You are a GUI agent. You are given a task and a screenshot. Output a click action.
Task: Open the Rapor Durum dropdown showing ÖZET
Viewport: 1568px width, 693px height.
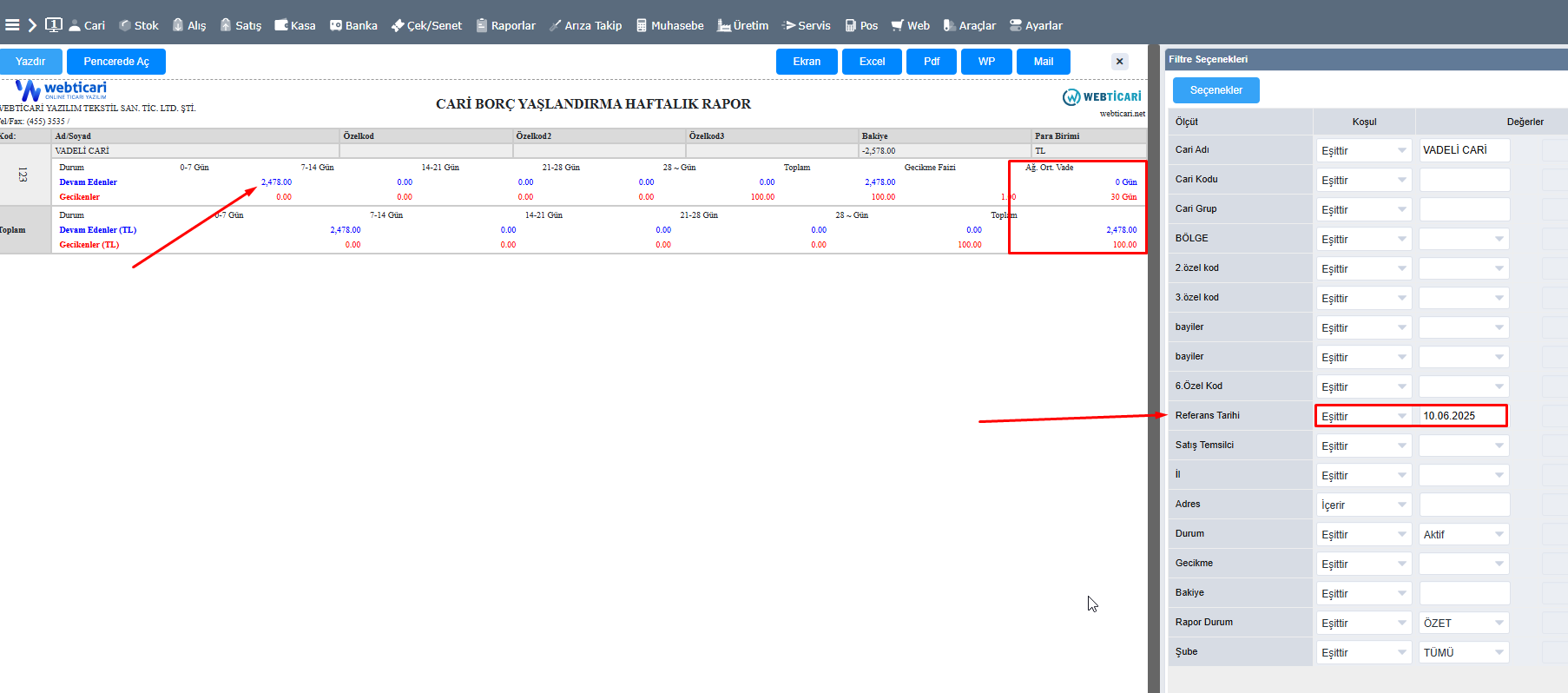point(1464,624)
